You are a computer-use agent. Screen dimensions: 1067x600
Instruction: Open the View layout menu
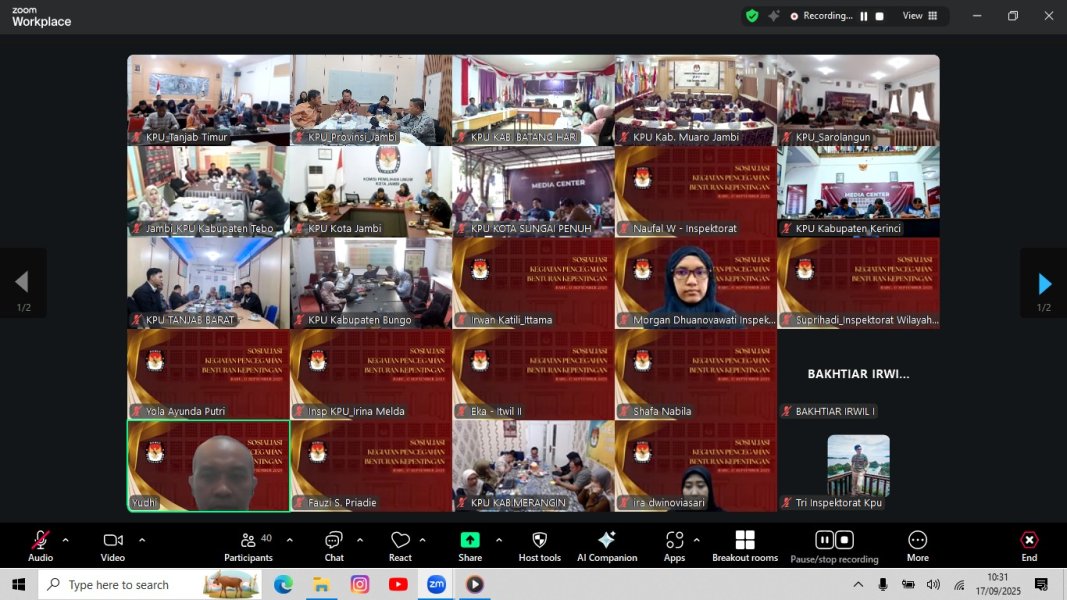click(x=920, y=16)
